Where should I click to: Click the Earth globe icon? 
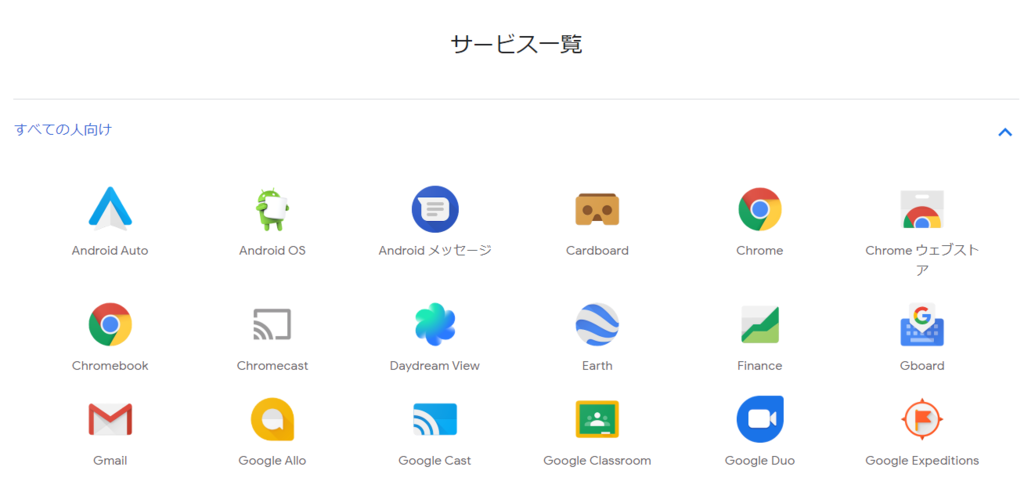click(597, 324)
